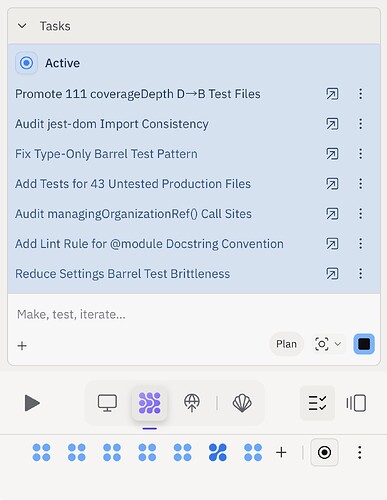Image resolution: width=387 pixels, height=500 pixels.
Task: Open the Add Lint Rule for @module task
Action: 149,244
